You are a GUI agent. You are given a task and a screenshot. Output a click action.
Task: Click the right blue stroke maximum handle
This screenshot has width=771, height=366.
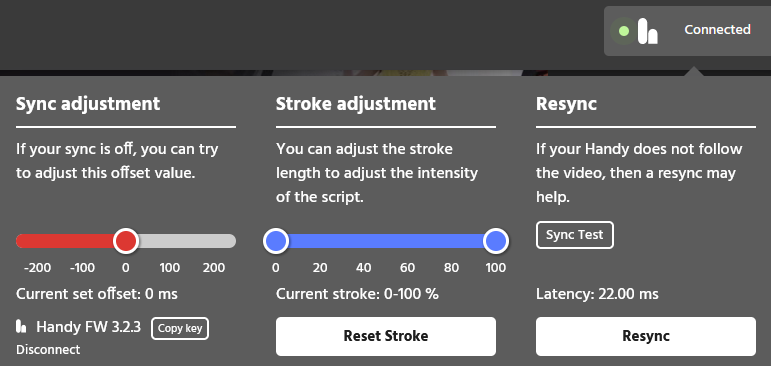[495, 241]
